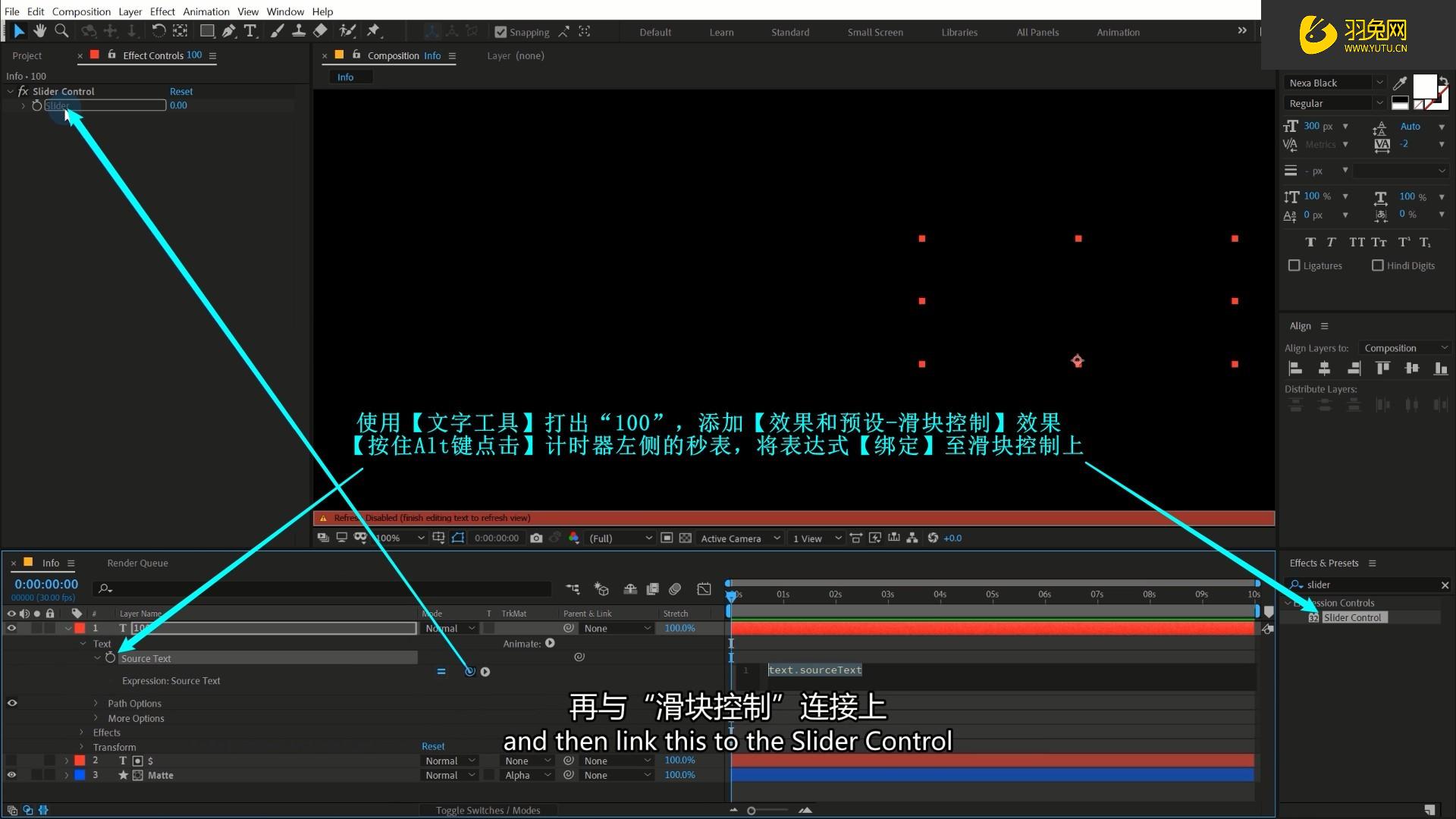The width and height of the screenshot is (1456, 819).
Task: Open the Animation menu
Action: tap(206, 11)
